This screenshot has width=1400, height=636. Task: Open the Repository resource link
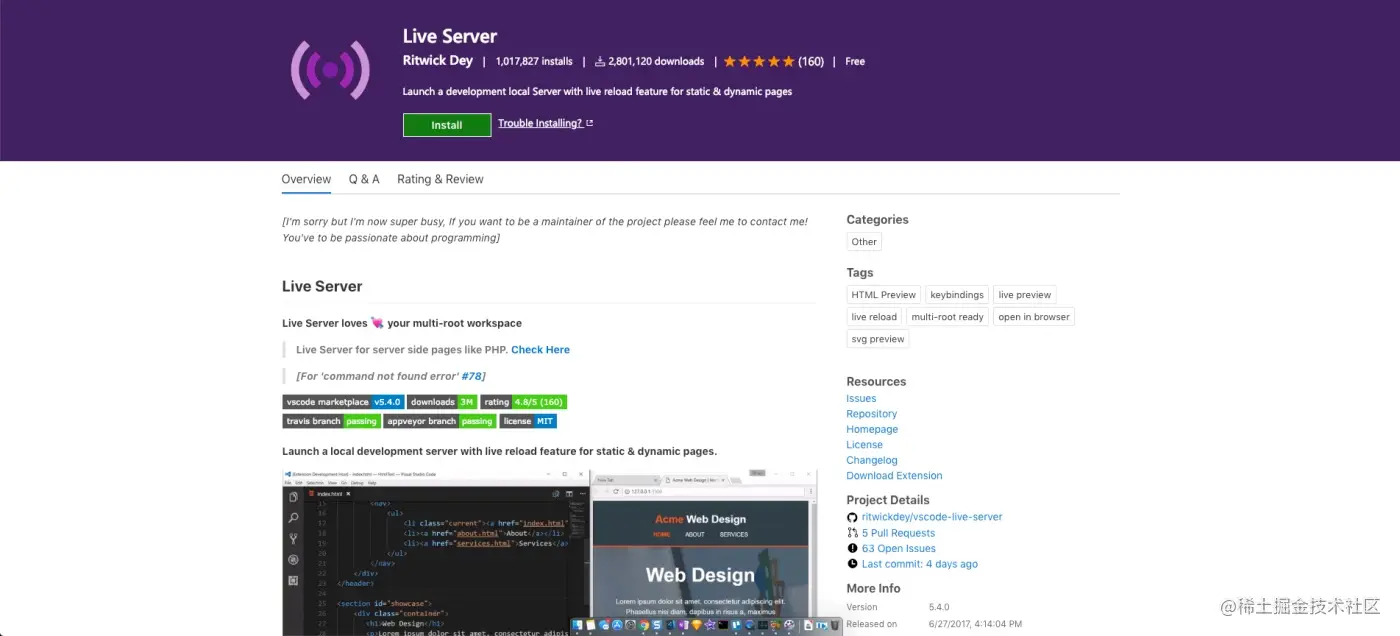[x=872, y=414]
